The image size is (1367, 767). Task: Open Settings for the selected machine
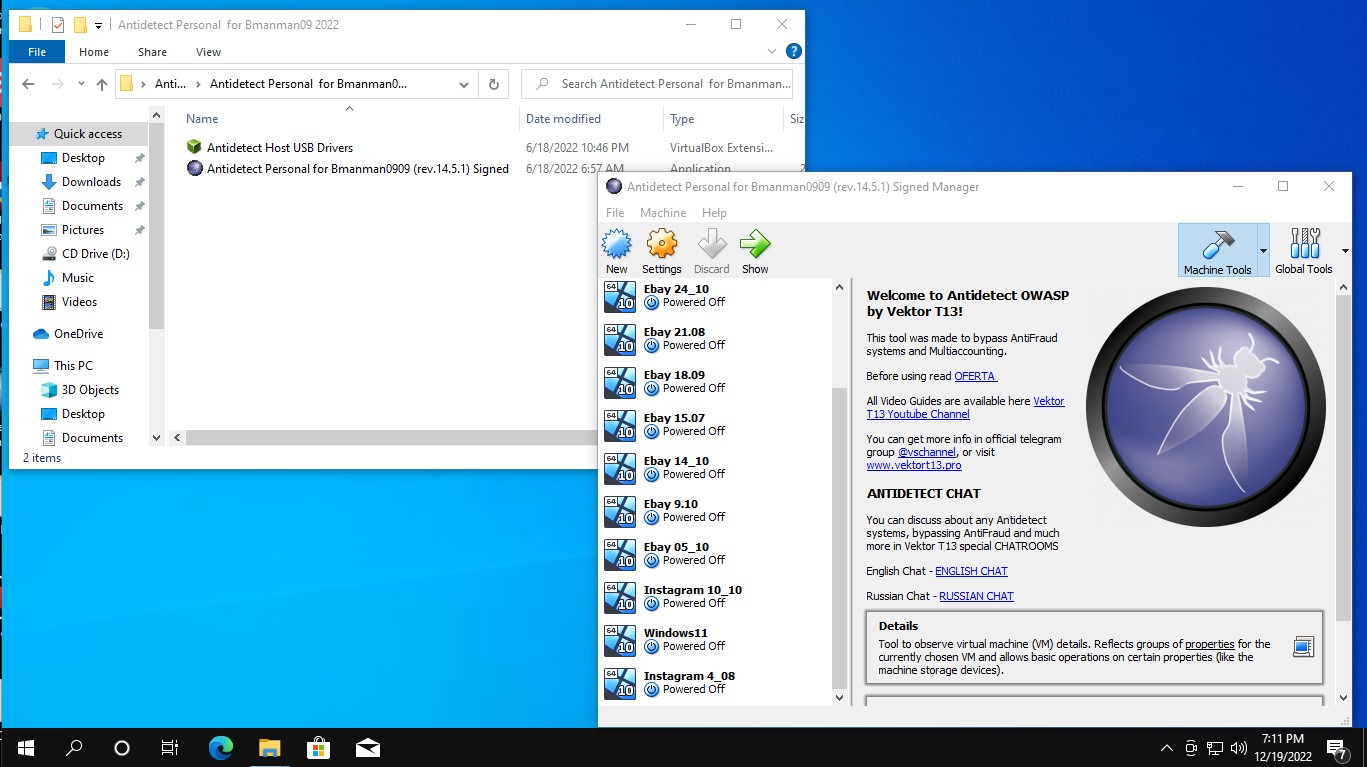(661, 249)
